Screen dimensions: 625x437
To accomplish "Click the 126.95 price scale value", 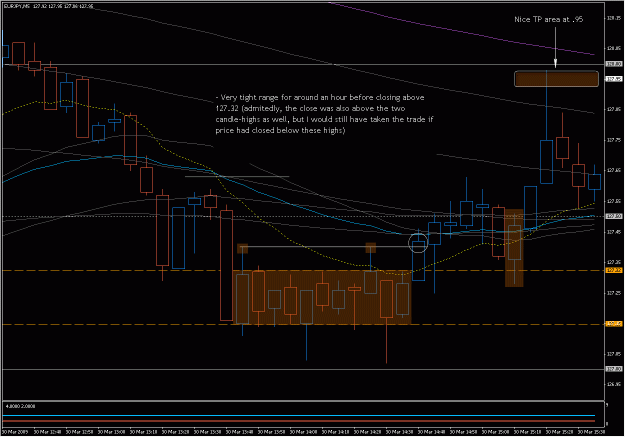I will coord(614,384).
